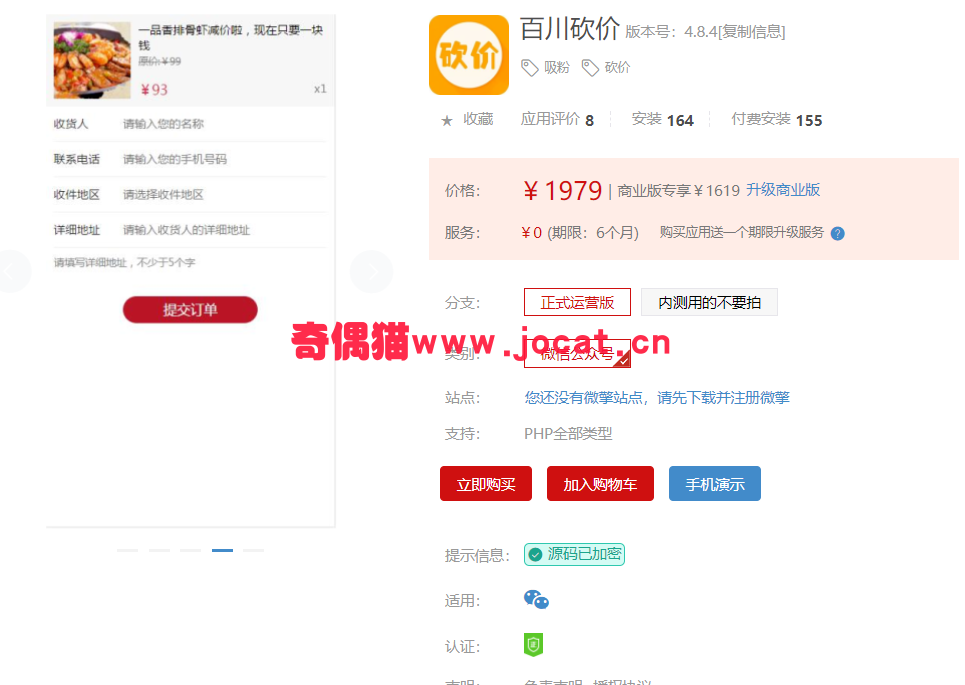Select the 正式运营版 branch option
965x685 pixels.
click(577, 302)
